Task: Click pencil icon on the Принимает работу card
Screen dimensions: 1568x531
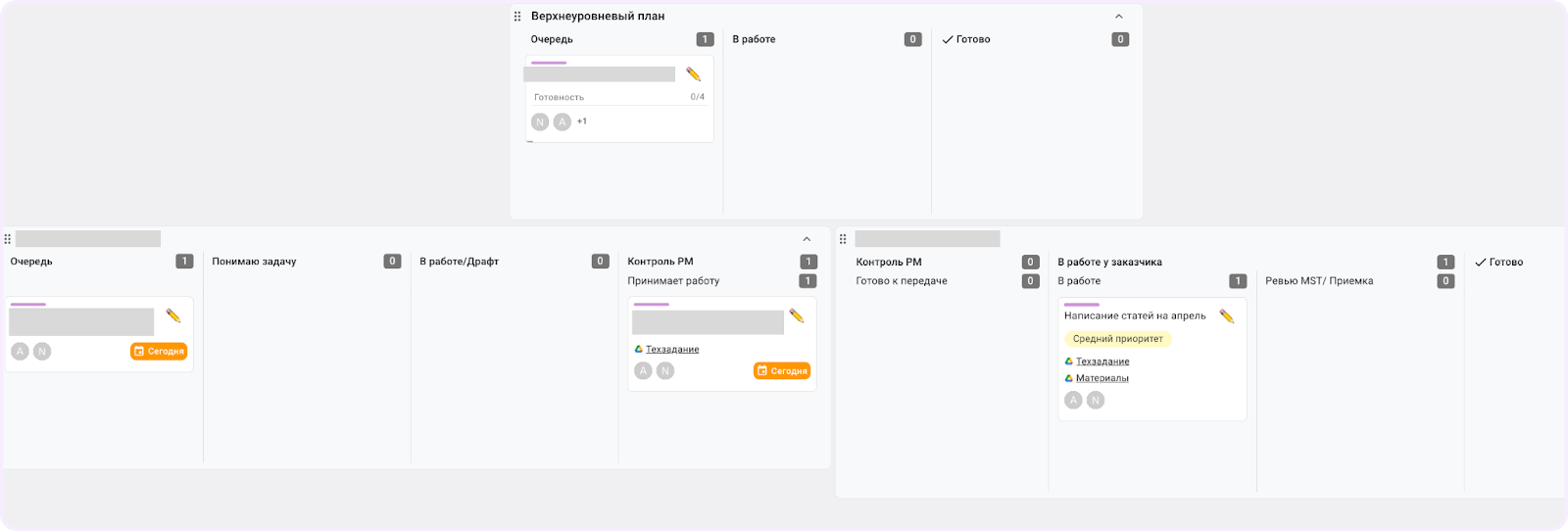Action: click(796, 315)
